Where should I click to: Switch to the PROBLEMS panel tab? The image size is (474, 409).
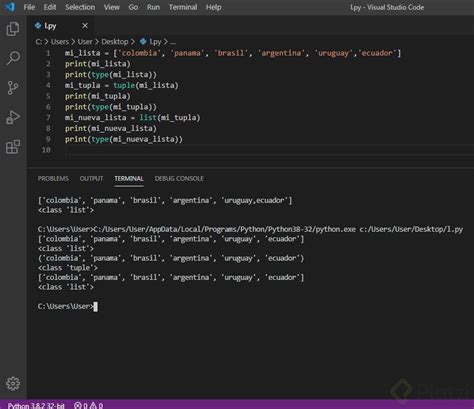pos(53,178)
